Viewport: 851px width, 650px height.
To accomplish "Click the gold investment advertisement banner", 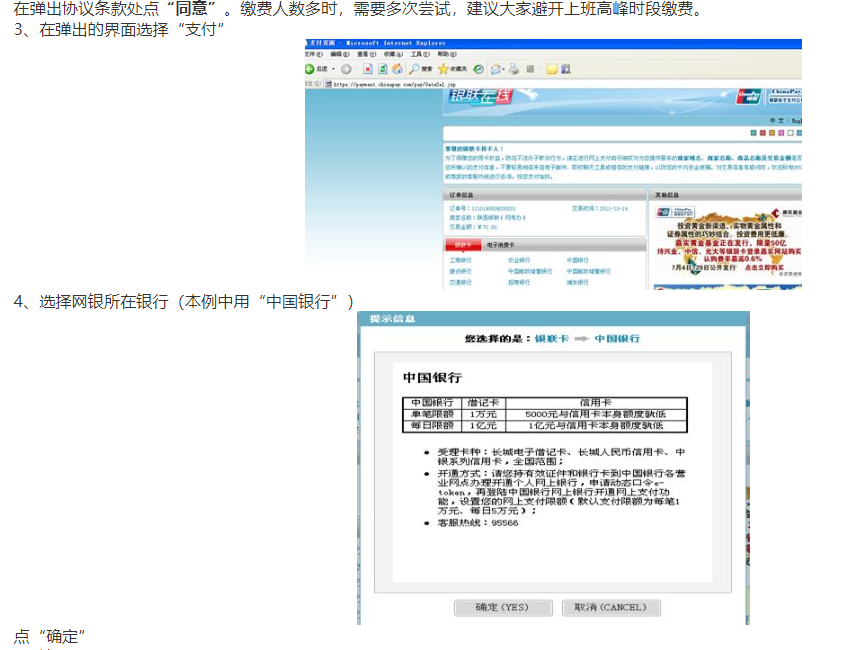I will pos(727,240).
